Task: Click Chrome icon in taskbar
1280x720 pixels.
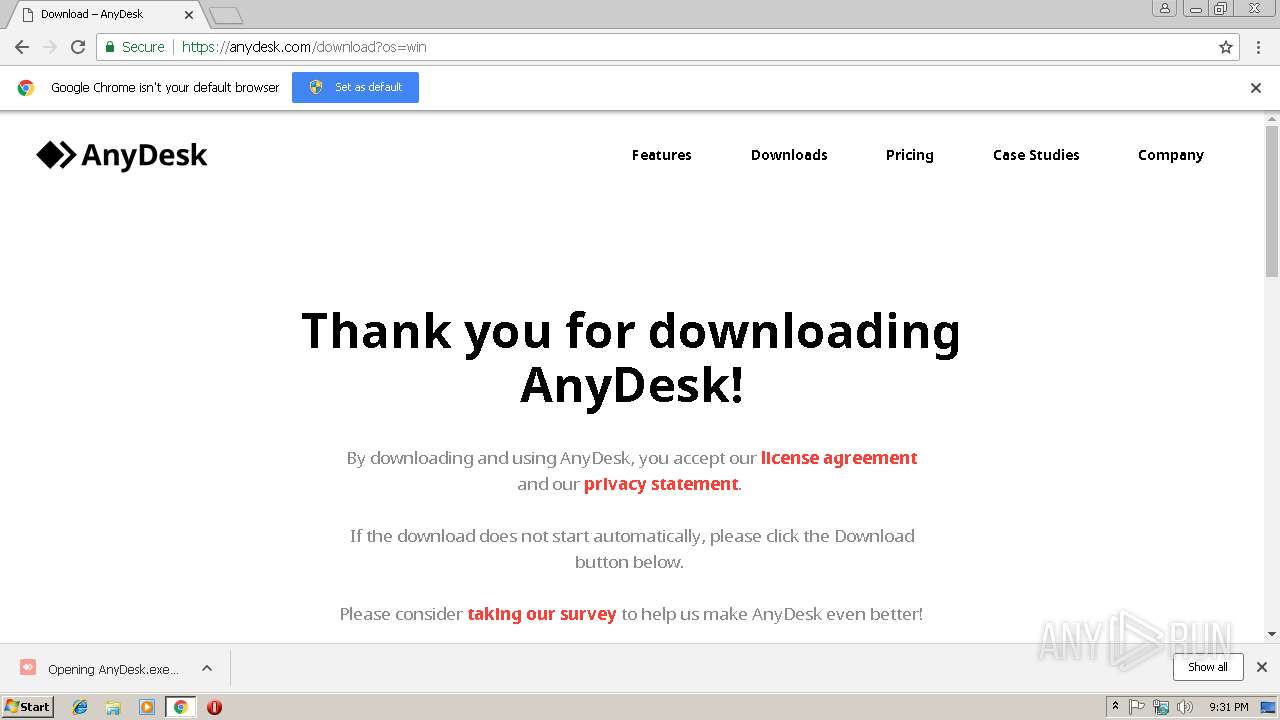Action: point(180,707)
